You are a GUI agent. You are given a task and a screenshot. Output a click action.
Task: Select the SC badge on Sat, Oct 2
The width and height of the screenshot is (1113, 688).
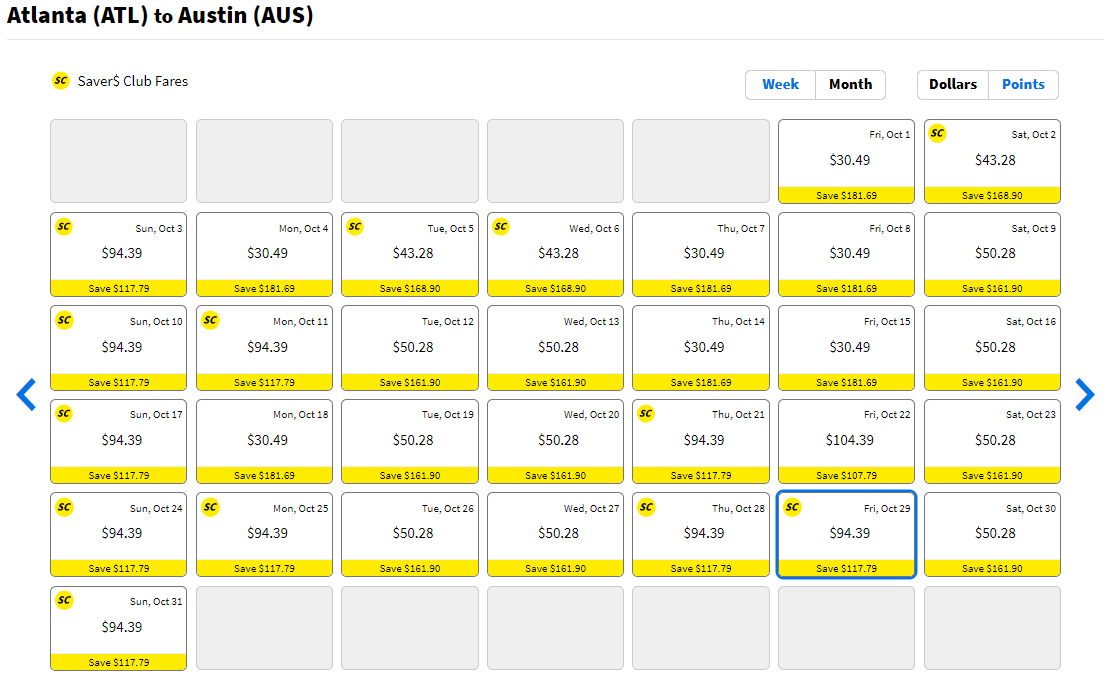pos(937,132)
